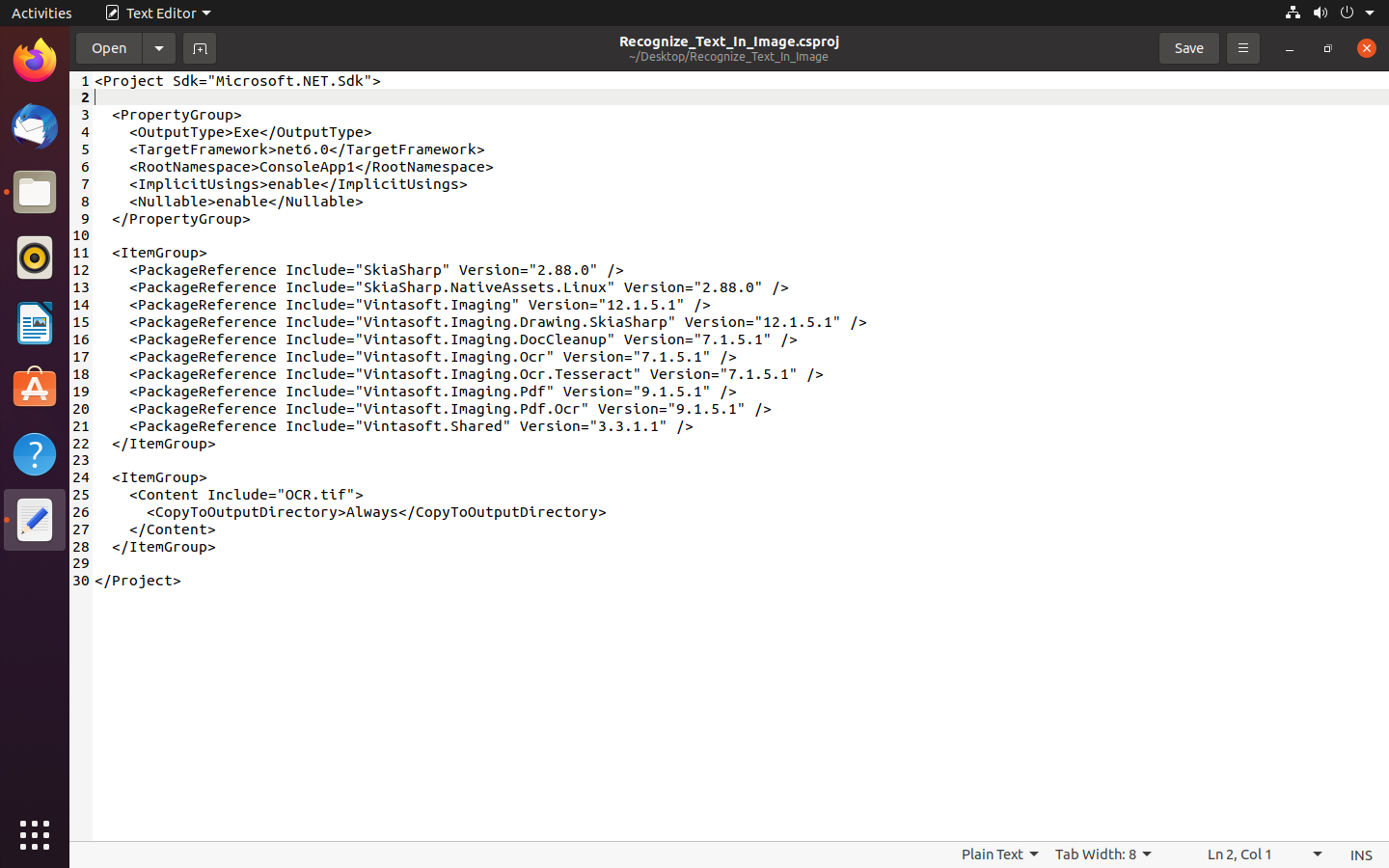Open the Files manager in dock
The height and width of the screenshot is (868, 1389).
[35, 193]
